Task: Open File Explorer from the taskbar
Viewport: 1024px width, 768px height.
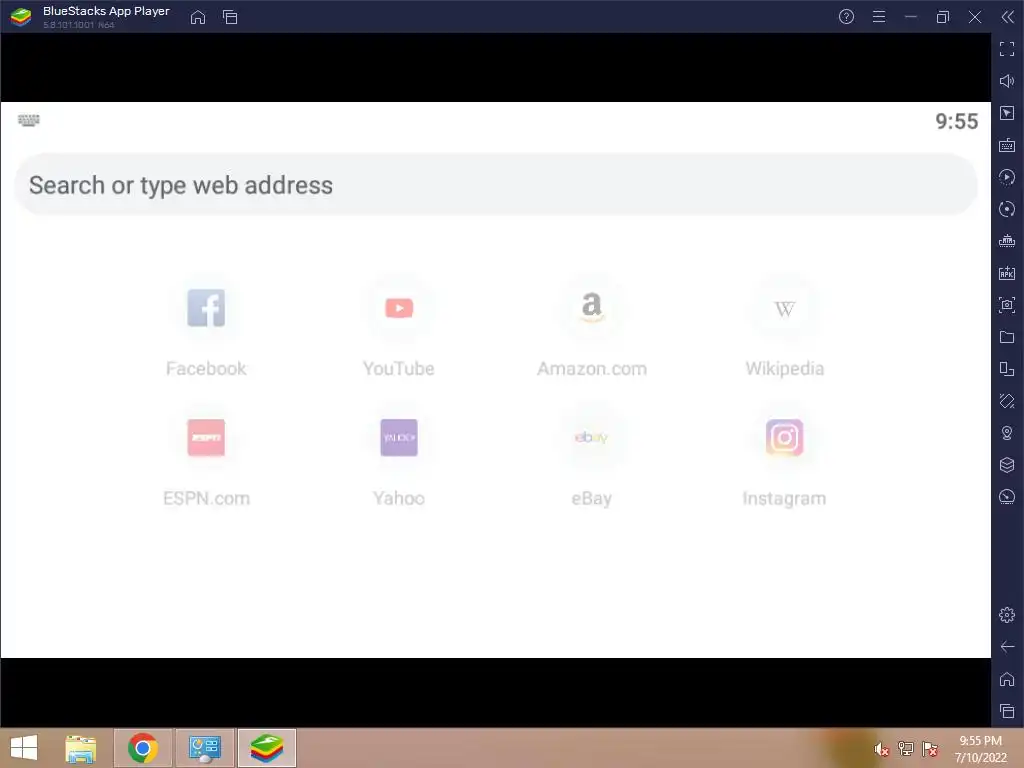Action: pos(80,748)
